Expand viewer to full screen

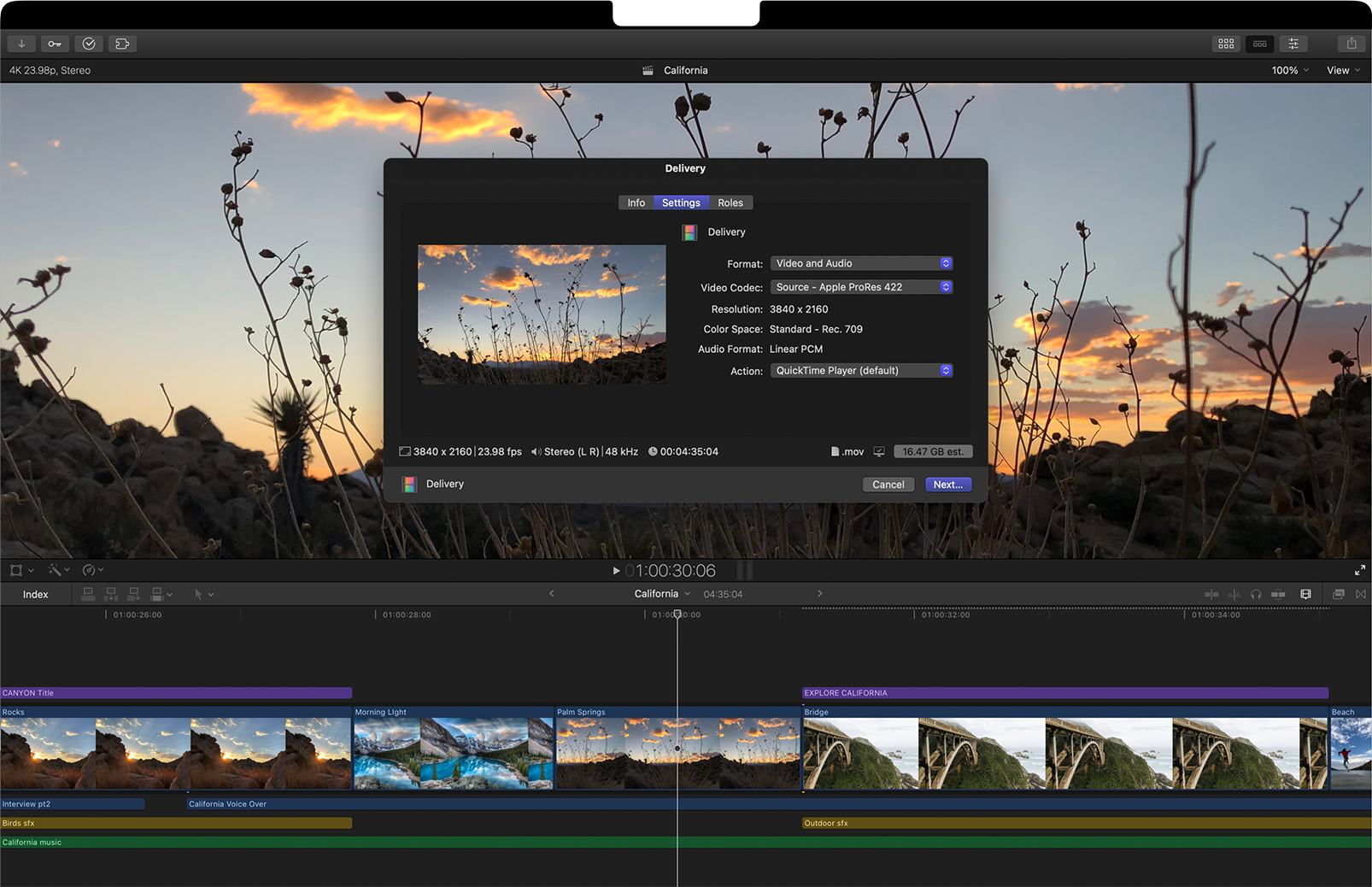[1359, 570]
